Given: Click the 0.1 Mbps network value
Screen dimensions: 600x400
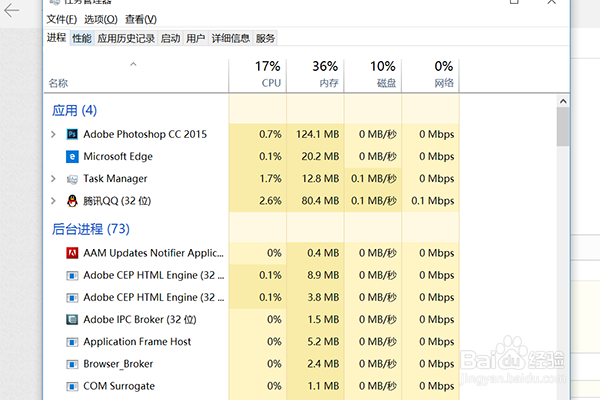Looking at the screenshot, I should 433,201.
